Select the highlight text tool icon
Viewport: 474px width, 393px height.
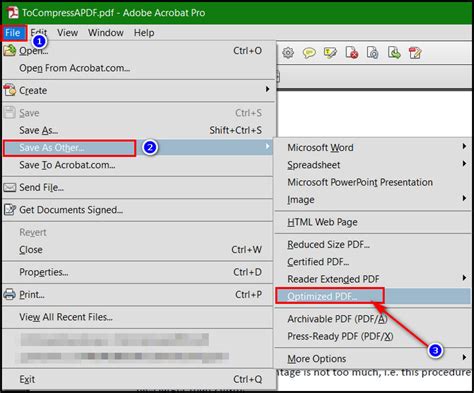330,53
